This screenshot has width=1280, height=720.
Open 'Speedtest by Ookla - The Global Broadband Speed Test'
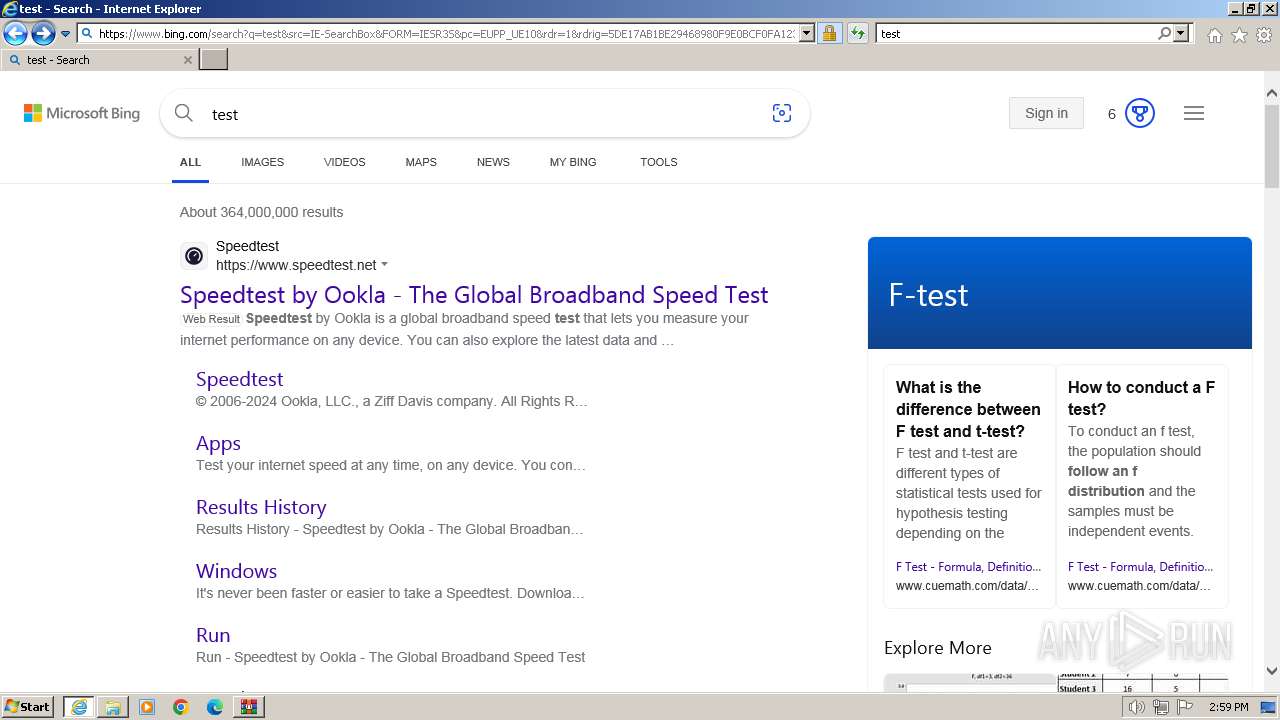click(x=474, y=295)
